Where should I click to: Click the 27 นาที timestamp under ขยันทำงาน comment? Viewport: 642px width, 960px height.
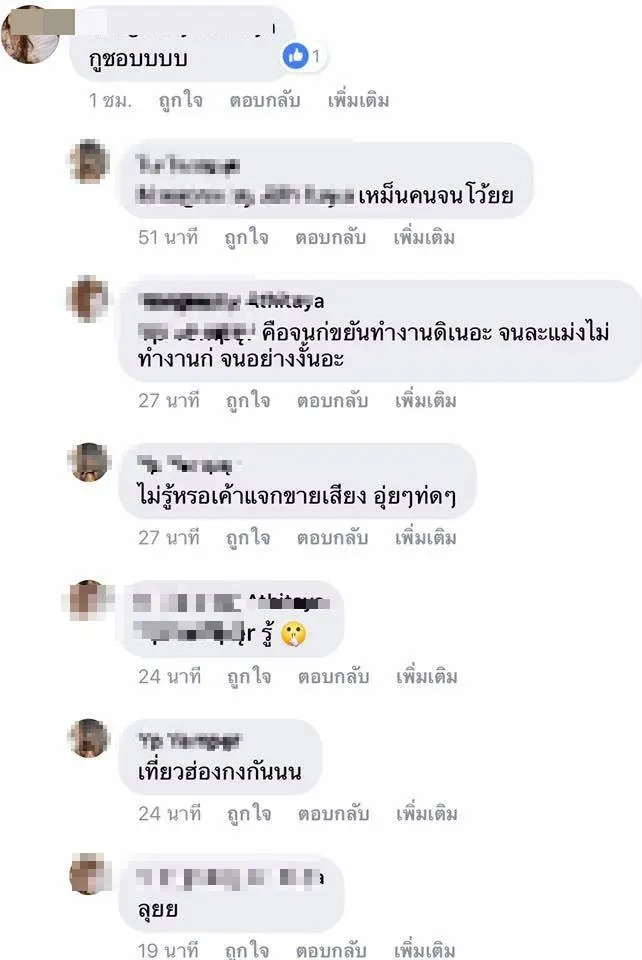[x=169, y=401]
